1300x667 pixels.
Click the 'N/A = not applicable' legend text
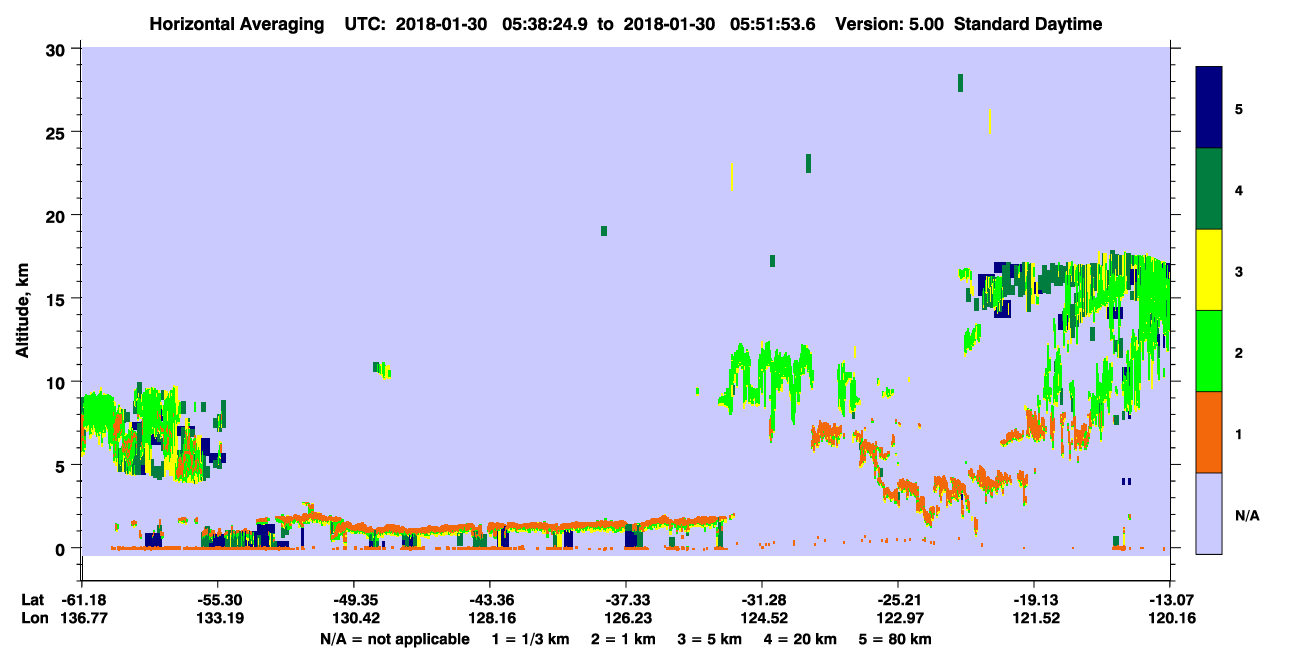[394, 639]
